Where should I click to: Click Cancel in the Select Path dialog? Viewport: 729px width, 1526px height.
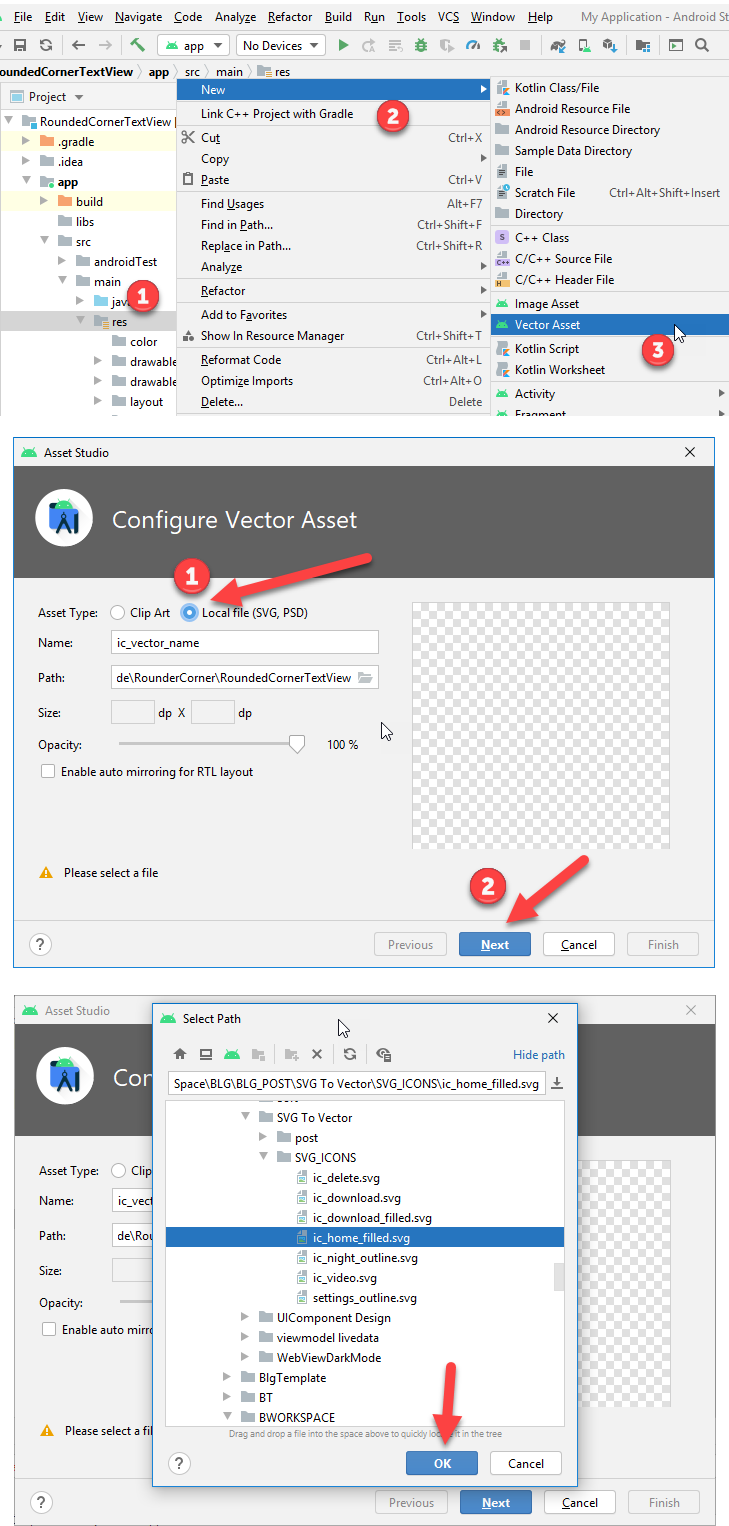click(x=526, y=1463)
